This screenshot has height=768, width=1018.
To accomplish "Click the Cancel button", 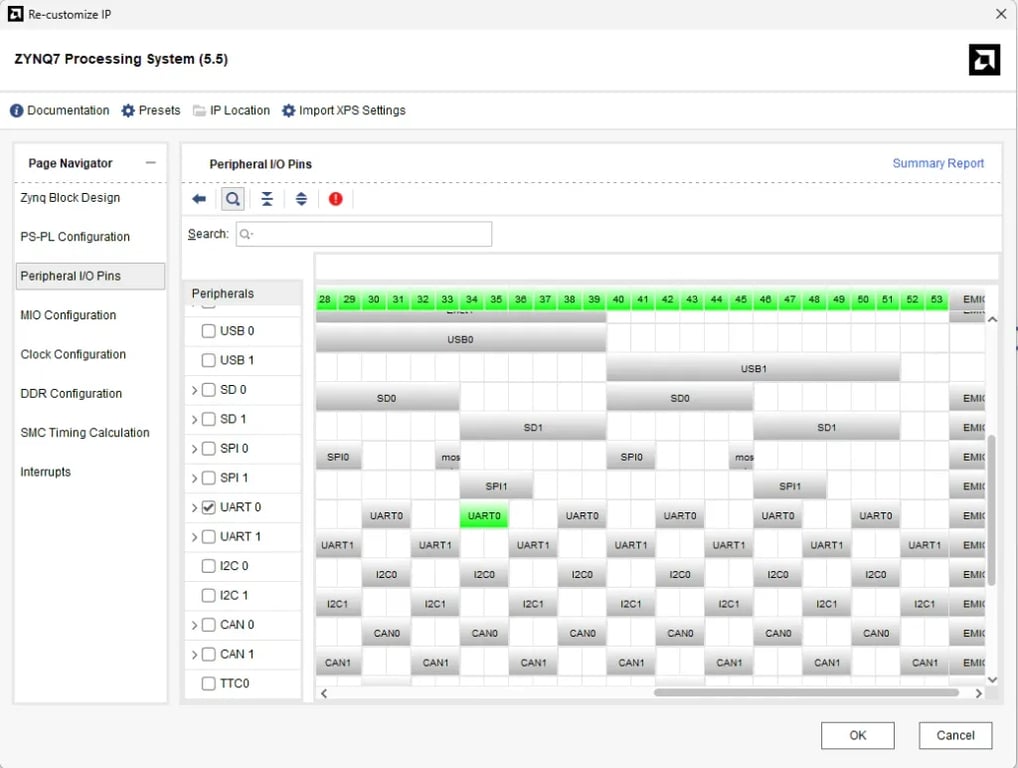I will (955, 736).
